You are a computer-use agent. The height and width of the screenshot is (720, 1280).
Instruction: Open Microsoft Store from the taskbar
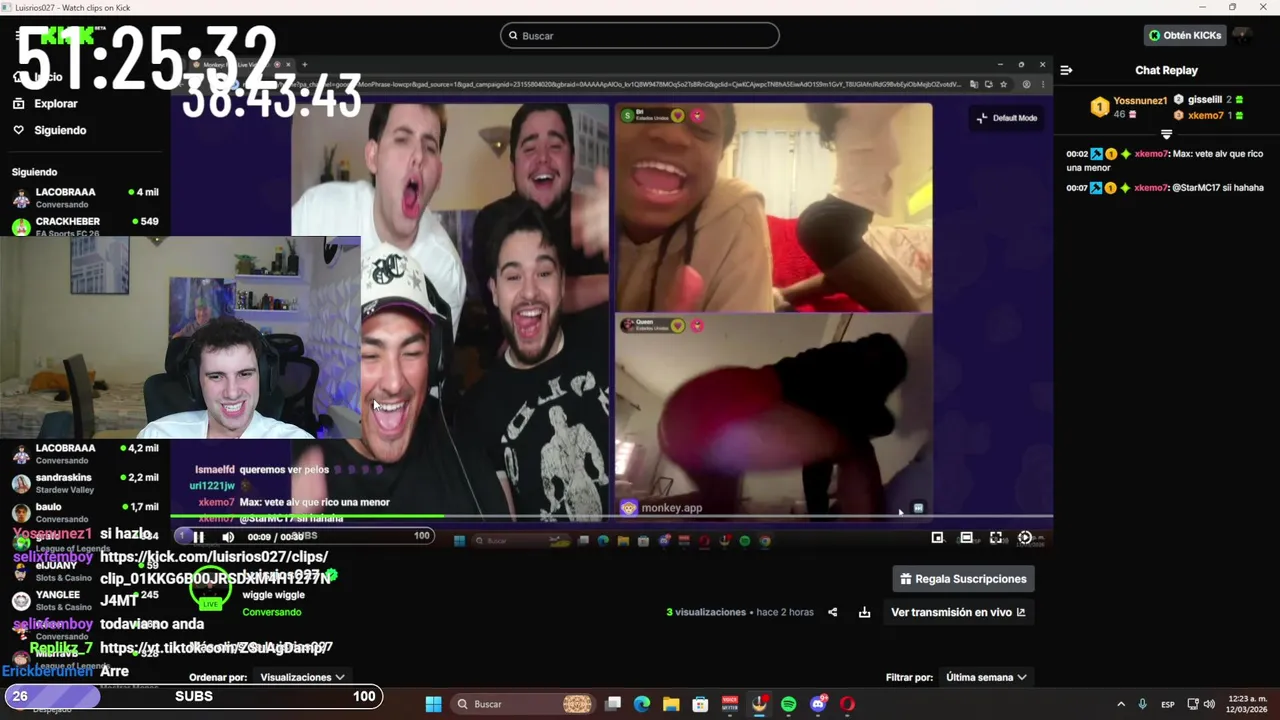(x=701, y=704)
